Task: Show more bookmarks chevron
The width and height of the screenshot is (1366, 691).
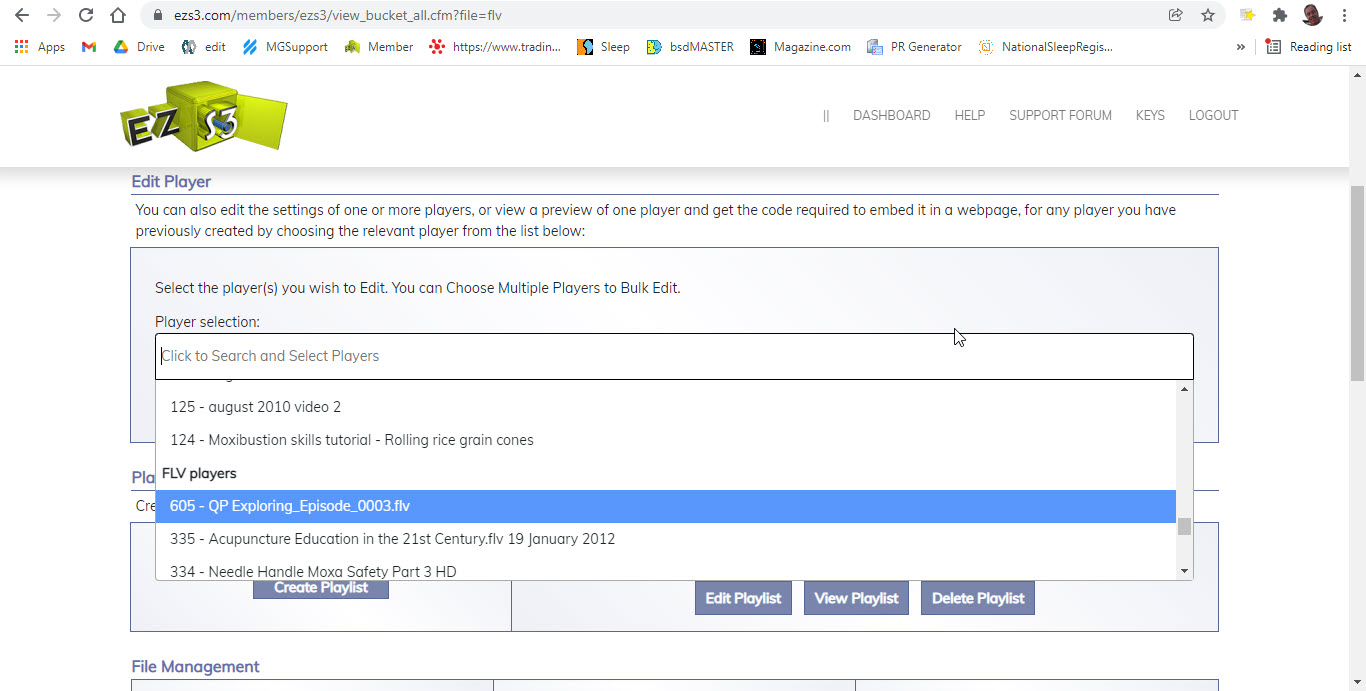Action: click(x=1241, y=47)
